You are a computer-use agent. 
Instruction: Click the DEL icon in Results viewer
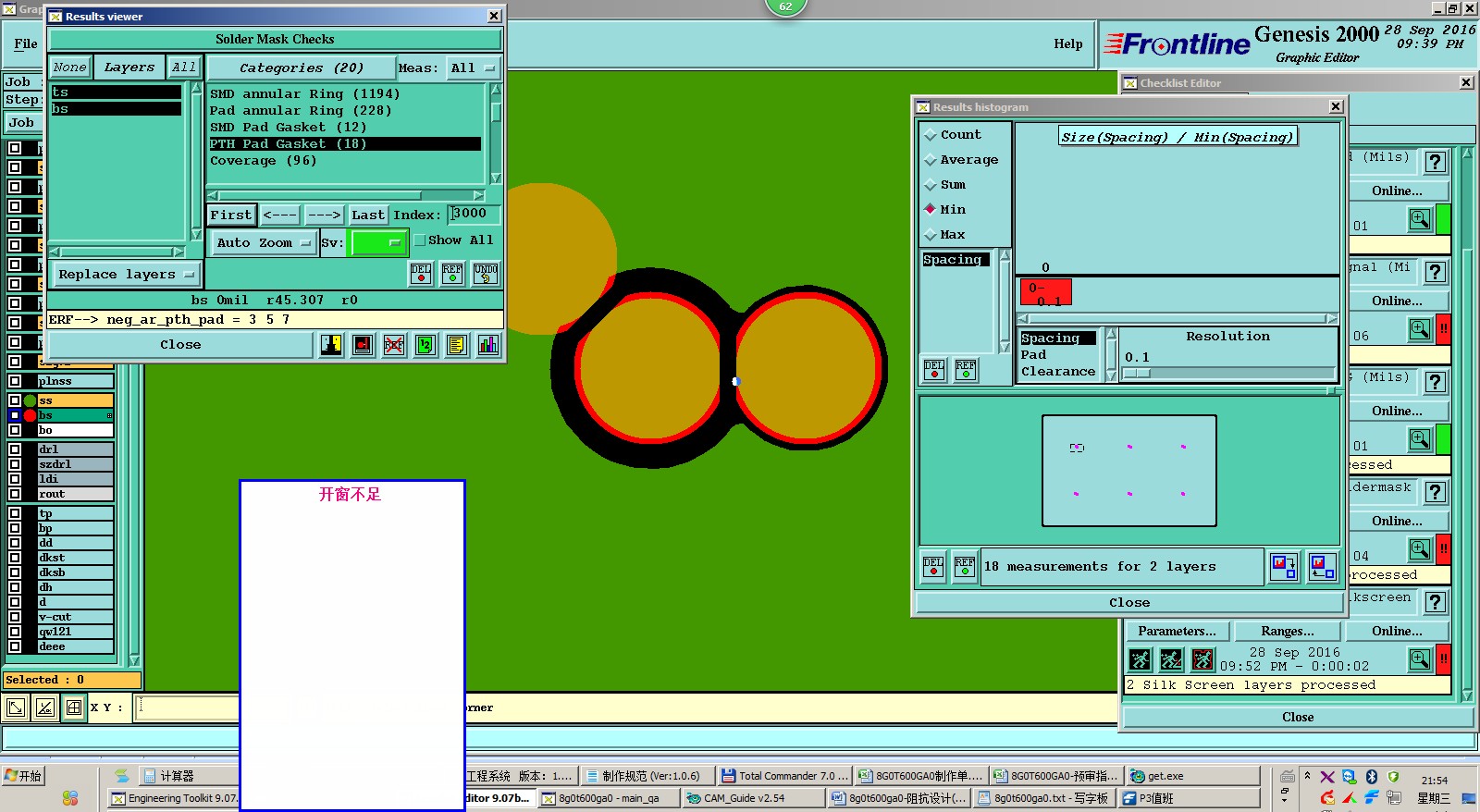[x=421, y=274]
